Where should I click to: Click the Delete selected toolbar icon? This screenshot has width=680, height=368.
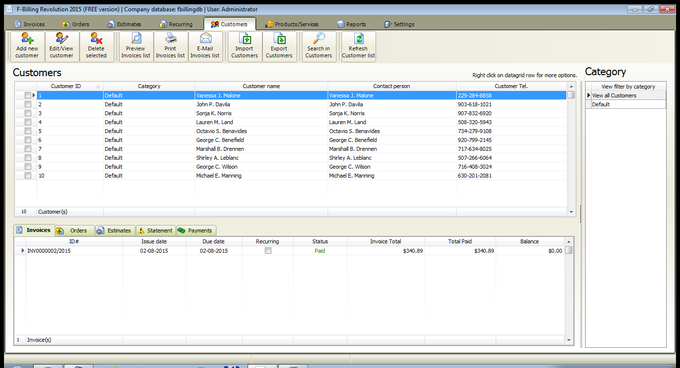coord(96,46)
